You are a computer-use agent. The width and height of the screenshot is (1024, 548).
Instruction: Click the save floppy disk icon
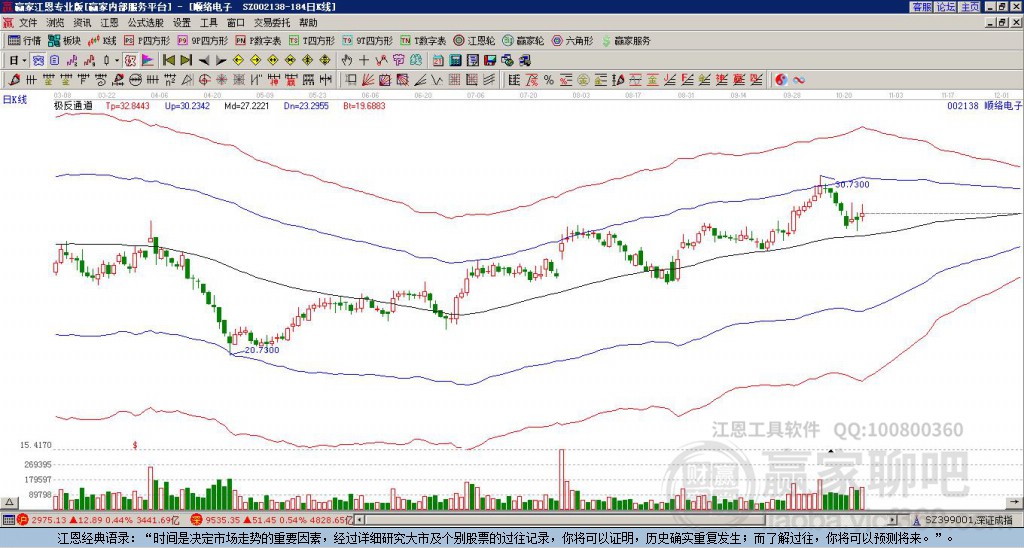(x=490, y=61)
